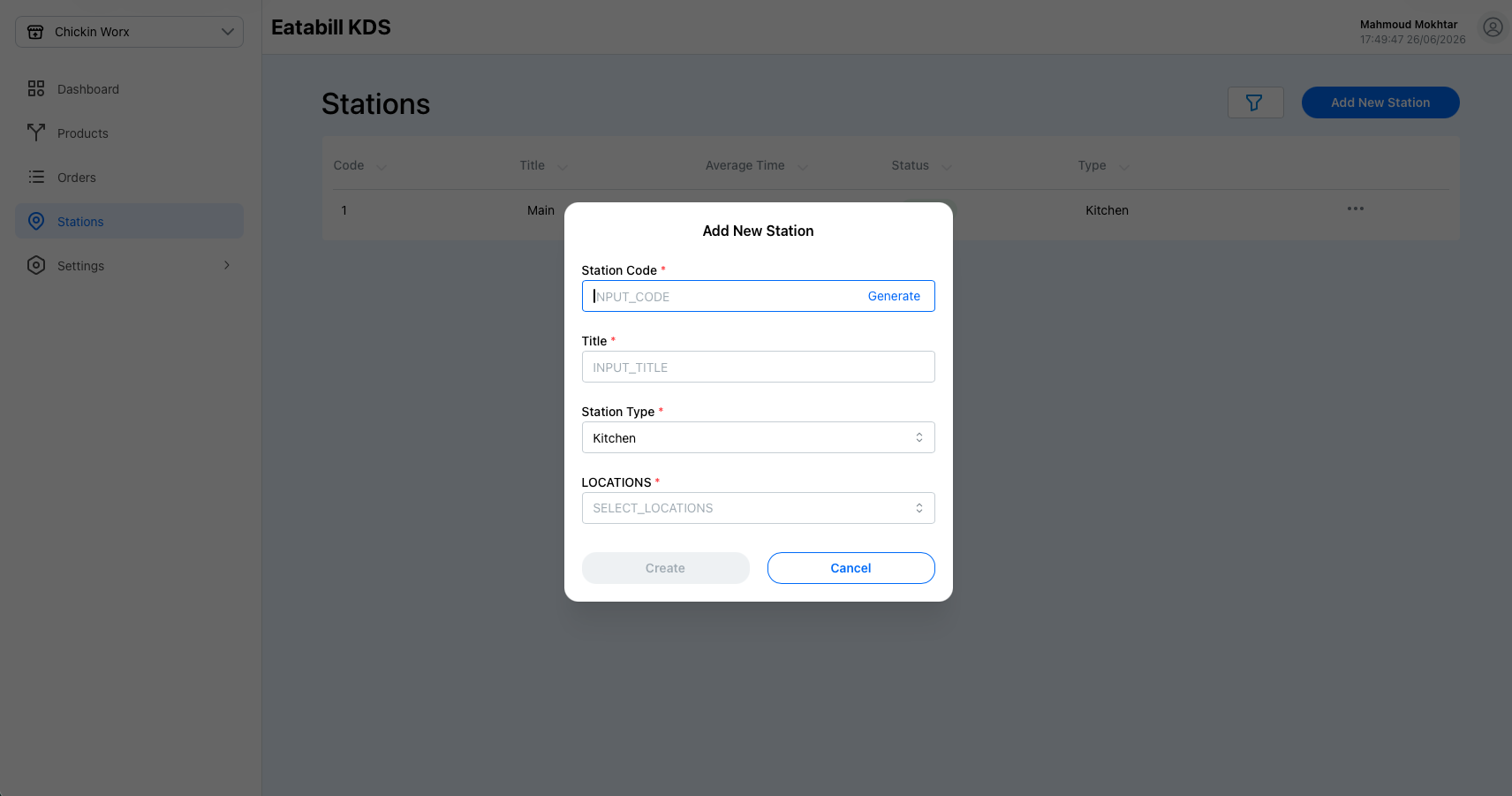Viewport: 1512px width, 796px height.
Task: Click the Eatabill KDS header title
Action: point(331,27)
